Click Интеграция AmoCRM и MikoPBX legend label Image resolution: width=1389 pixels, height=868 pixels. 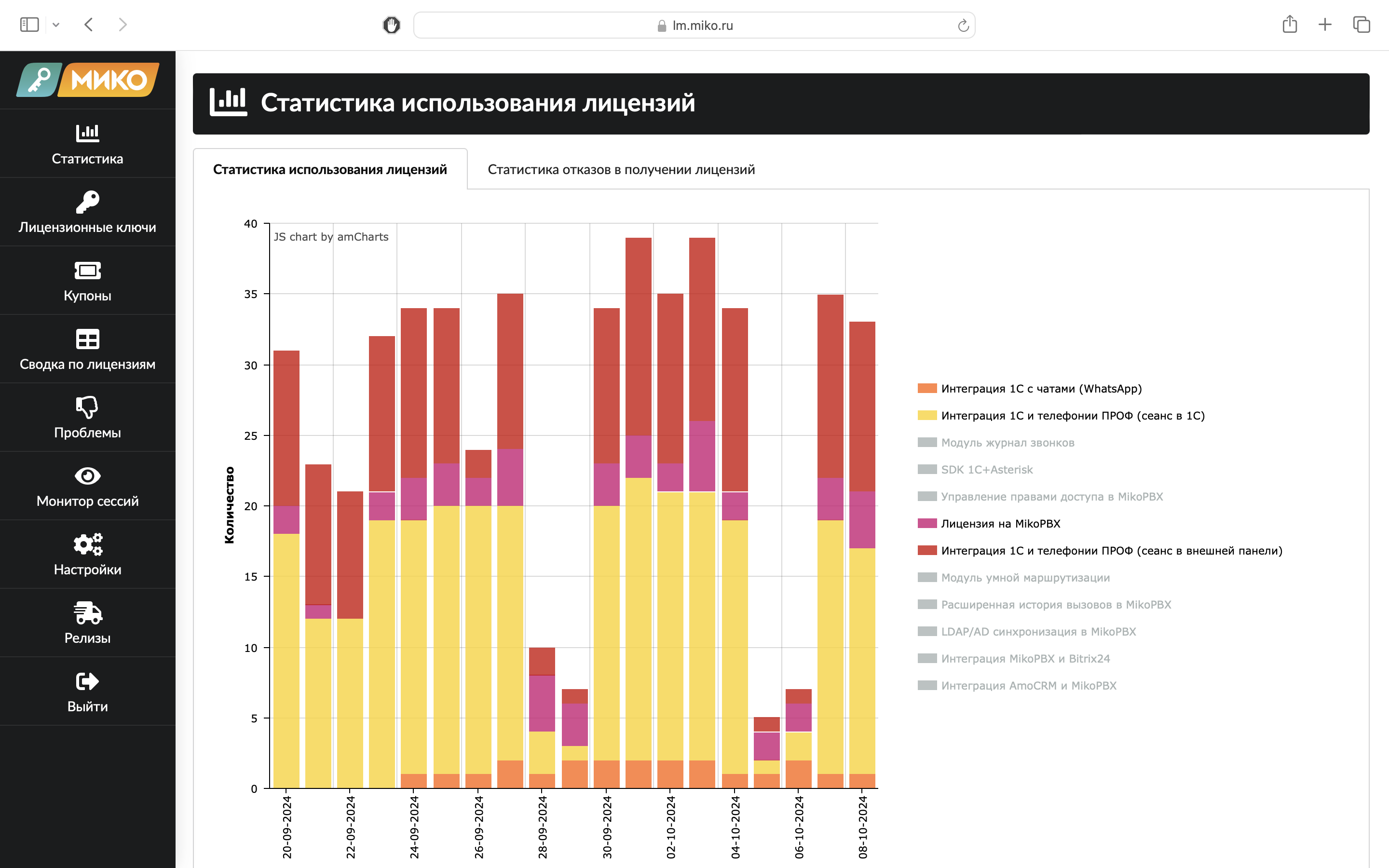pos(1029,685)
